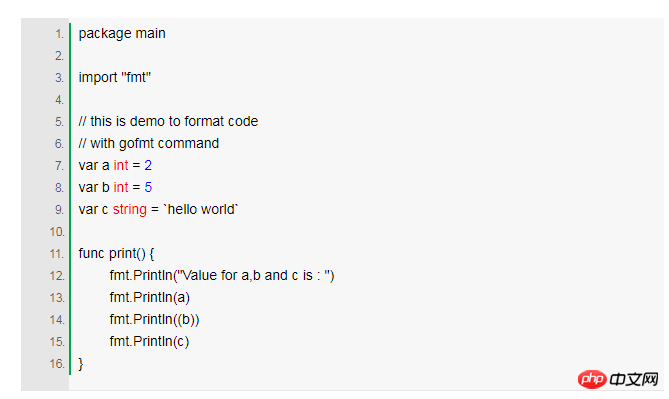Image resolution: width=669 pixels, height=399 pixels.
Task: Click the `hello world` string literal
Action: pos(201,210)
